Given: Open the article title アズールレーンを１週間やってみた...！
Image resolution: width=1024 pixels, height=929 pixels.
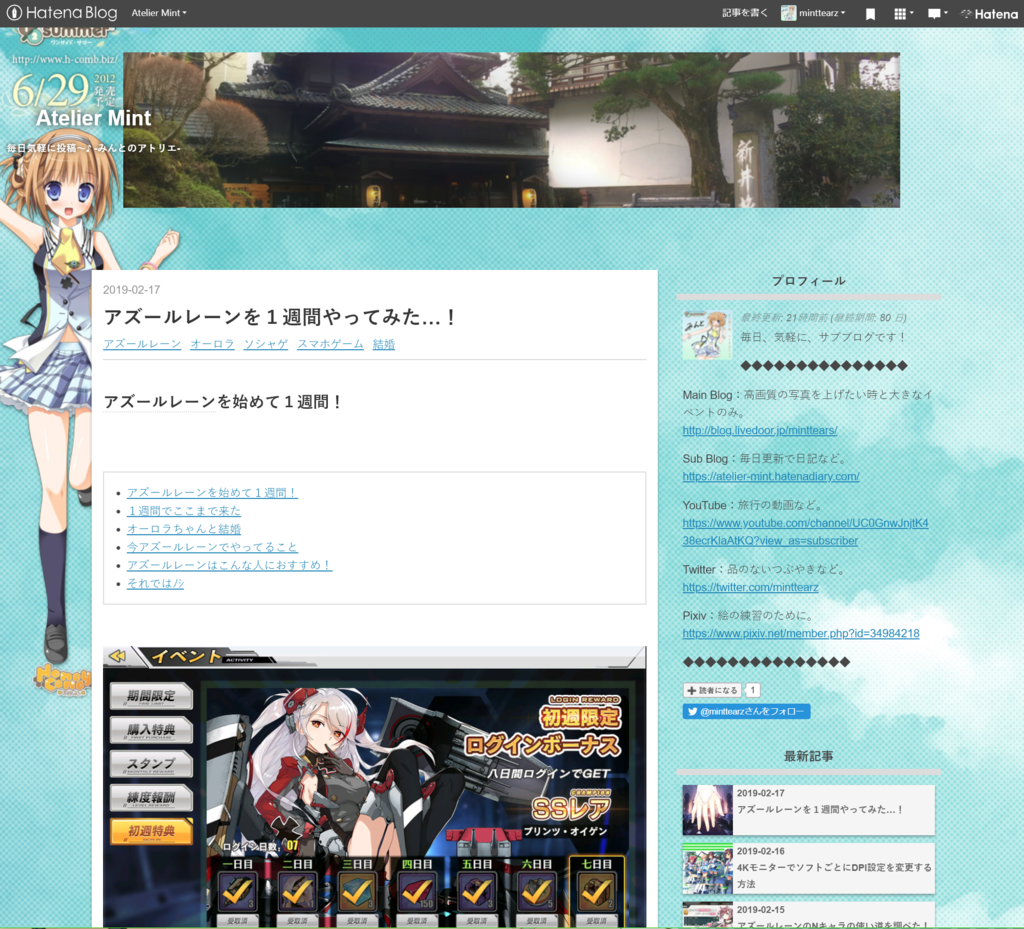Looking at the screenshot, I should click(280, 317).
